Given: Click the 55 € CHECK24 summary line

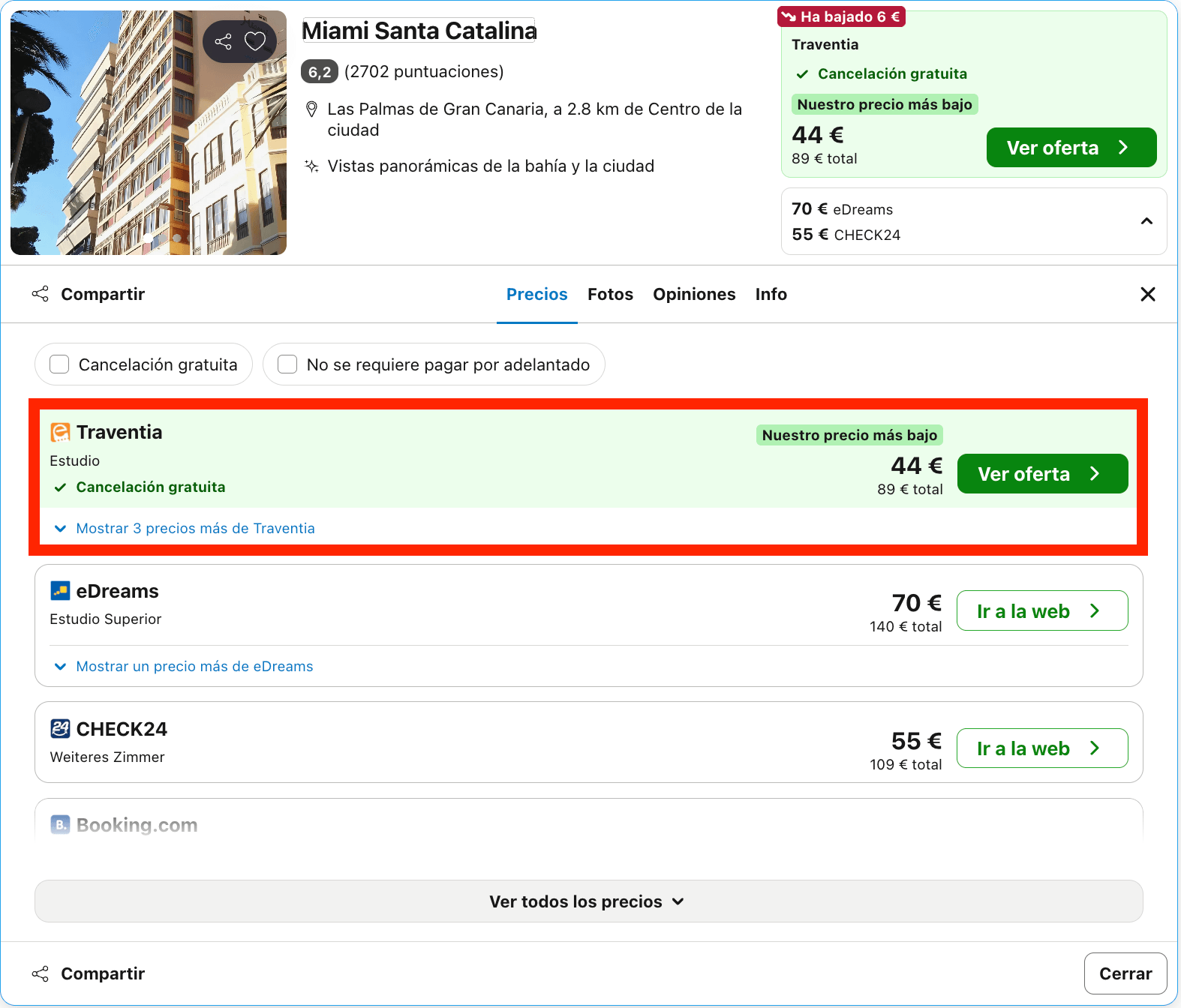Looking at the screenshot, I should [846, 235].
